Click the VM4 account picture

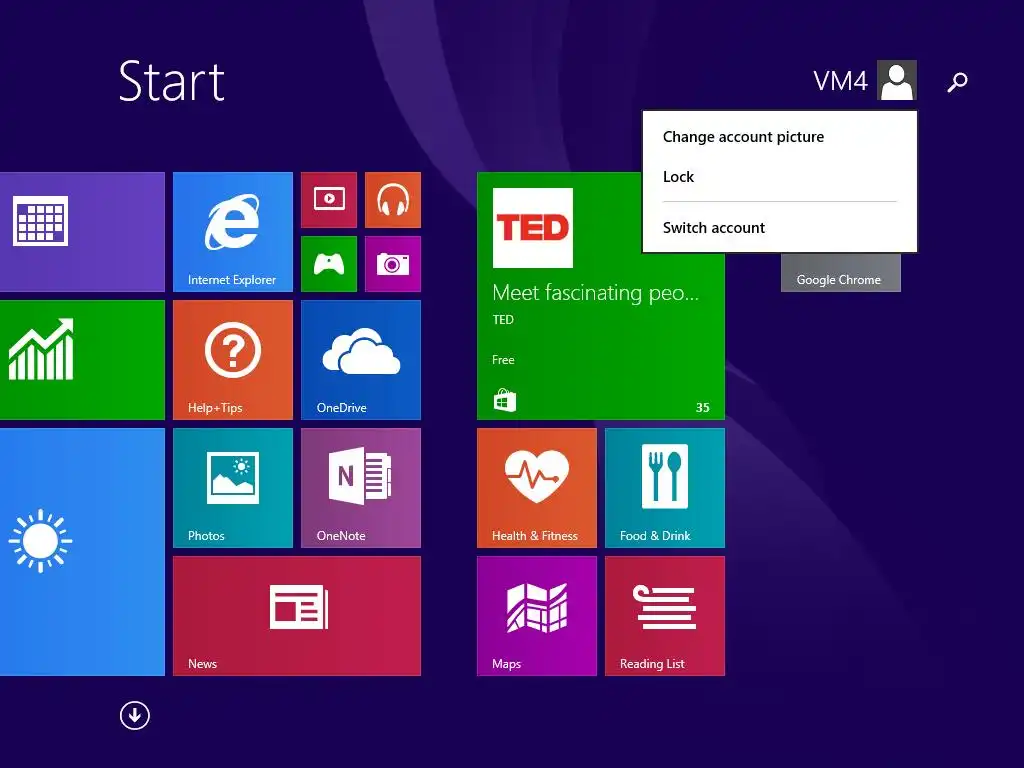897,80
